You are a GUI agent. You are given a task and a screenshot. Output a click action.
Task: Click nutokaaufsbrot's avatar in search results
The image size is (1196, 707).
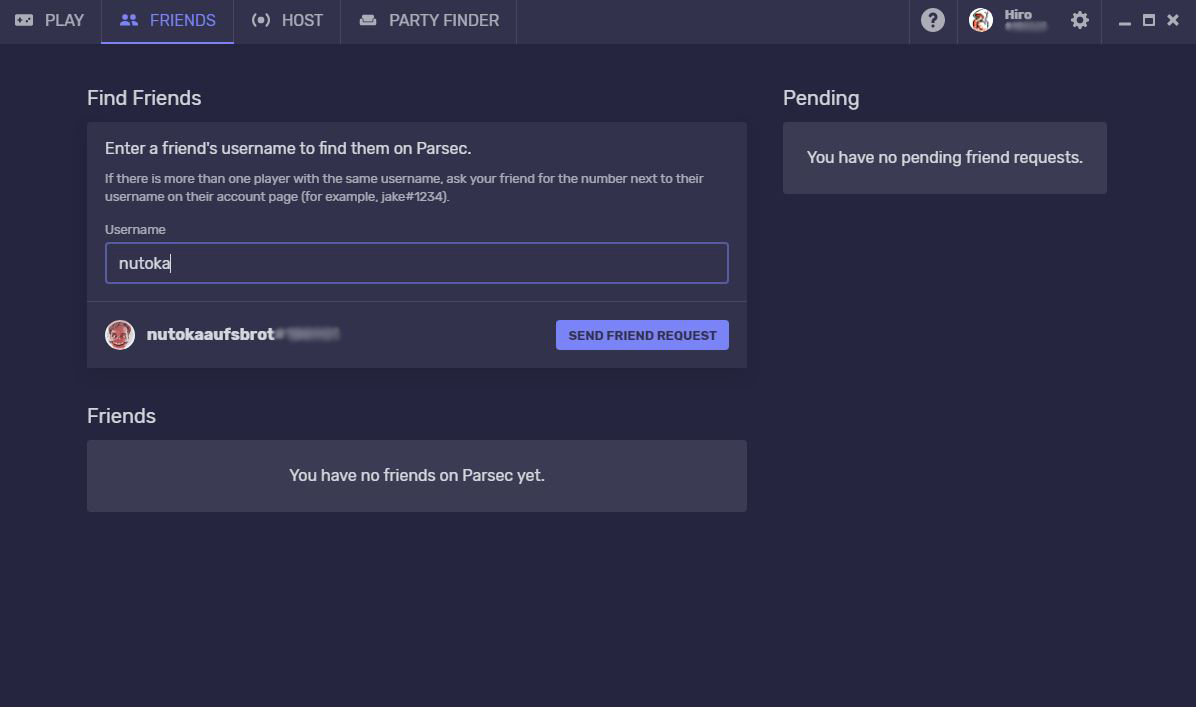(120, 335)
